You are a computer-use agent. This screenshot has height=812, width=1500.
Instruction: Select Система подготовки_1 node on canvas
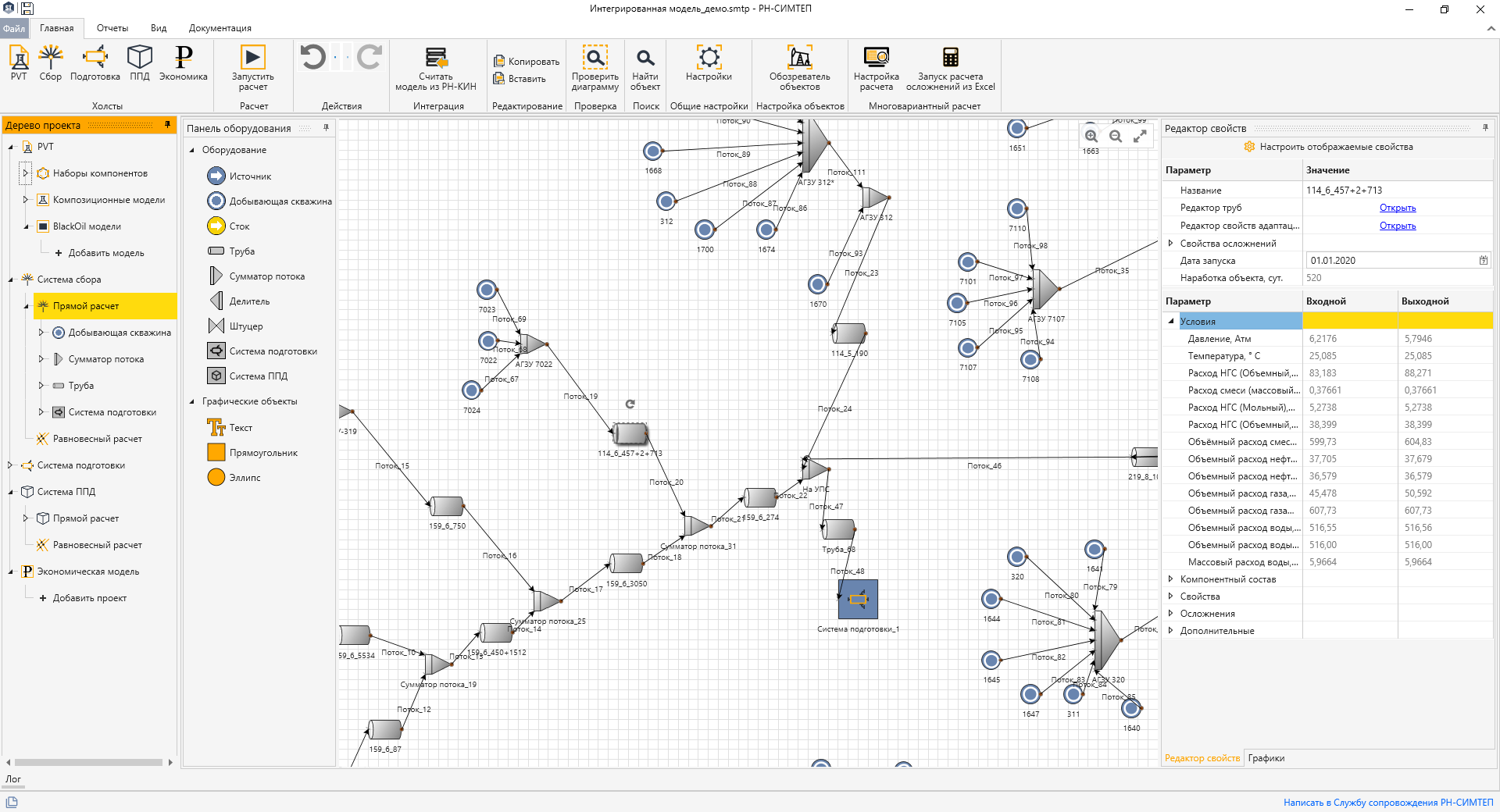(858, 599)
